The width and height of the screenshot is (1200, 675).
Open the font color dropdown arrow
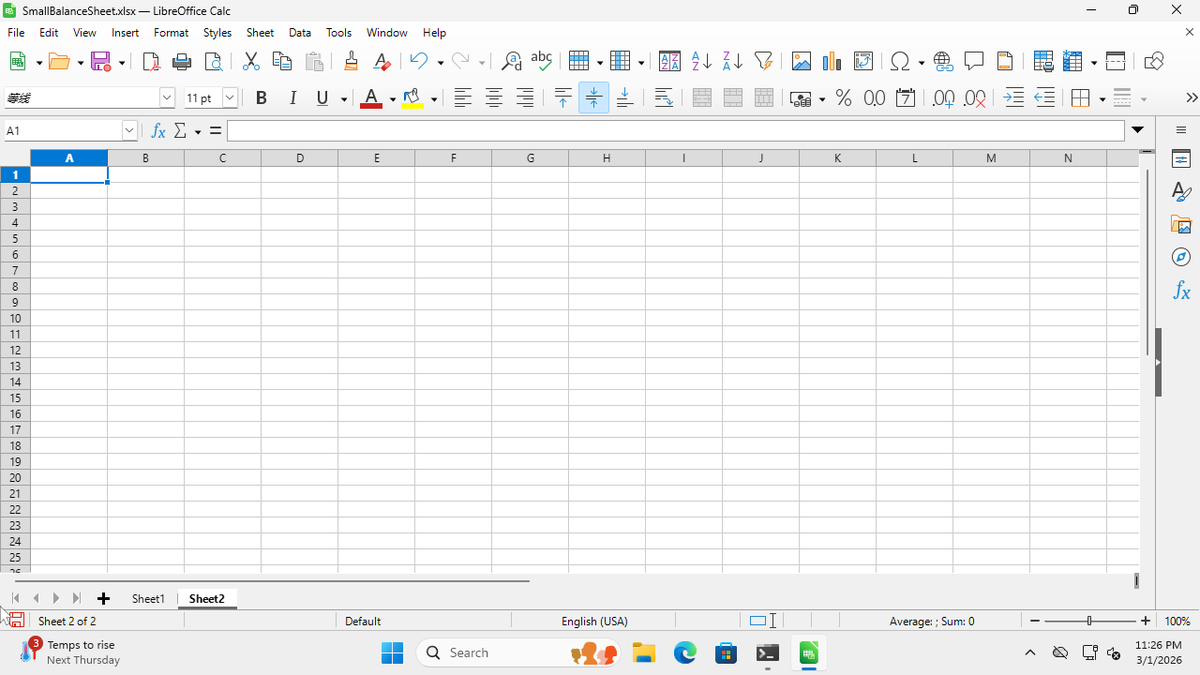391,98
